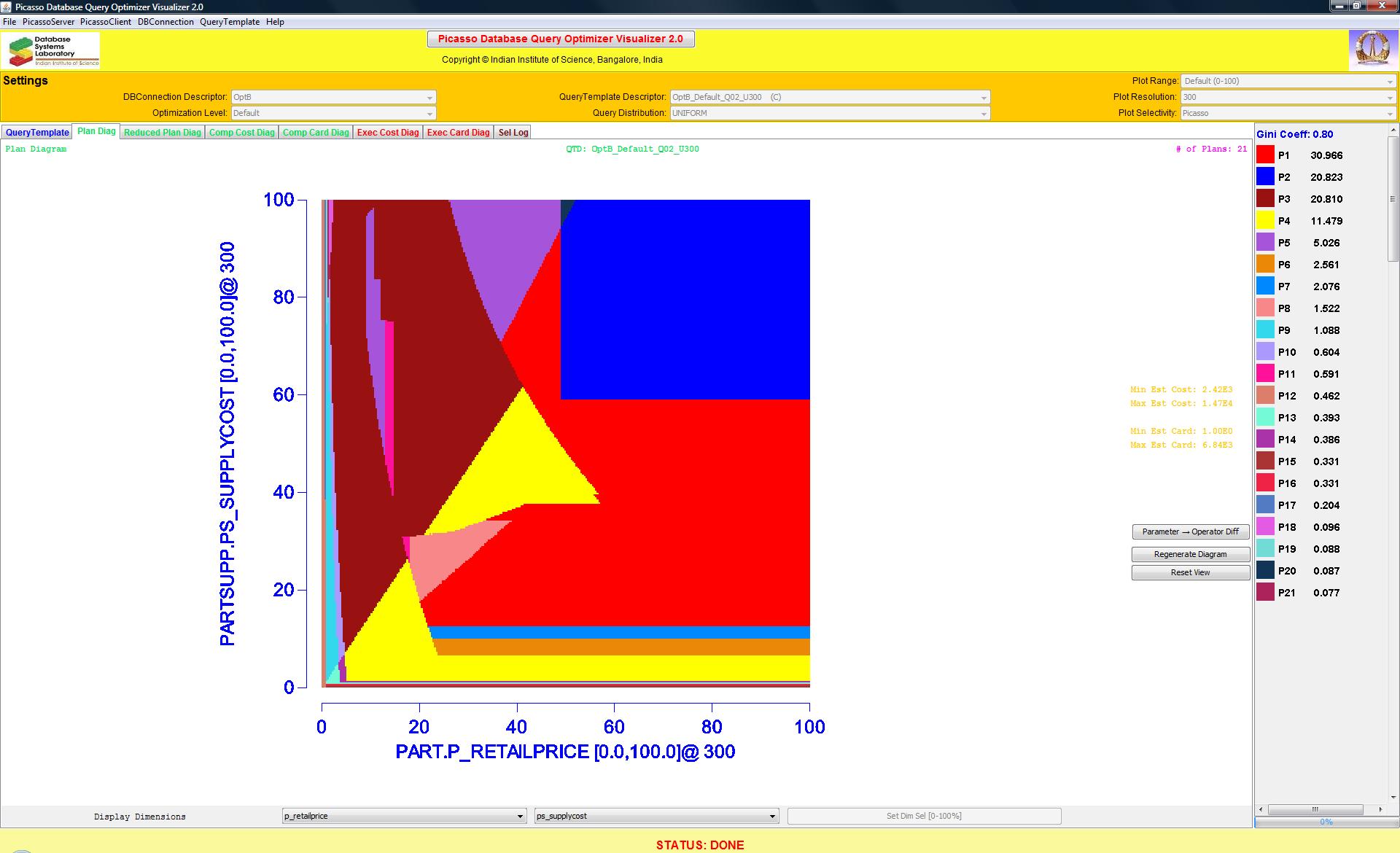Screen dimensions: 1400x853
Task: Open the p_retailprice display dimension dropdown
Action: pyautogui.click(x=404, y=816)
